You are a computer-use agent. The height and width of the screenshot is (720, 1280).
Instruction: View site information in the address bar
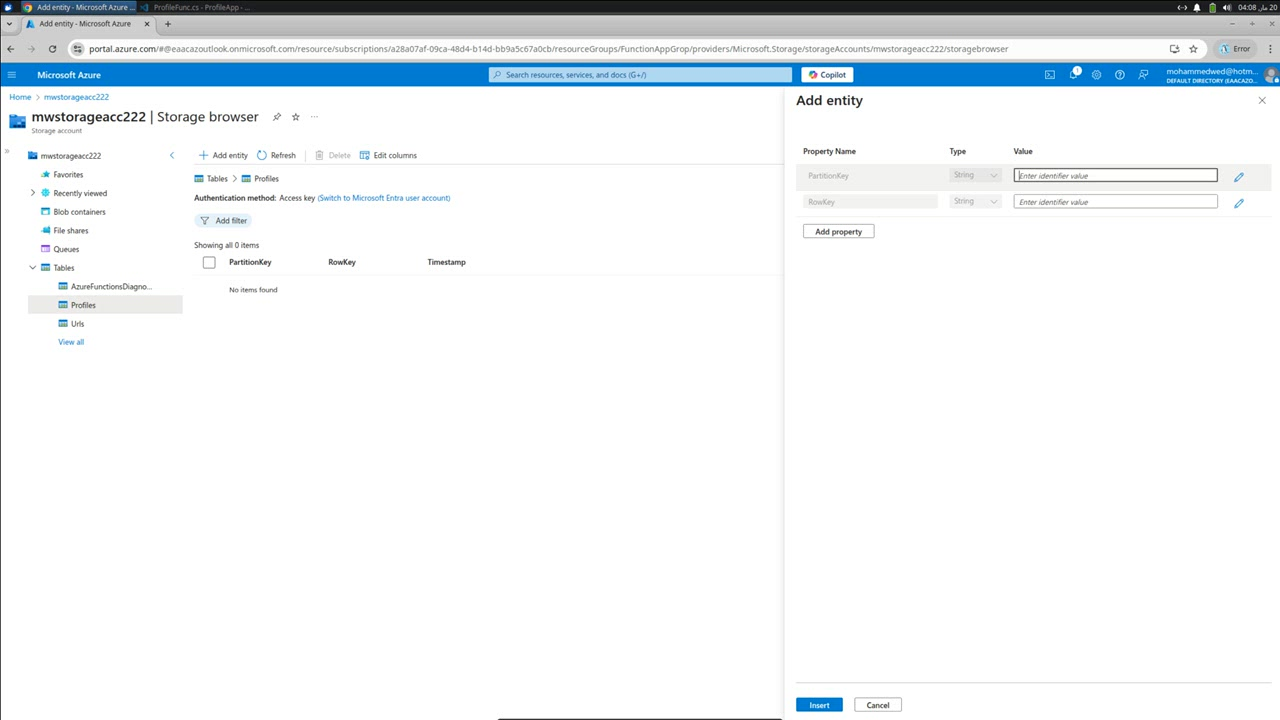78,48
